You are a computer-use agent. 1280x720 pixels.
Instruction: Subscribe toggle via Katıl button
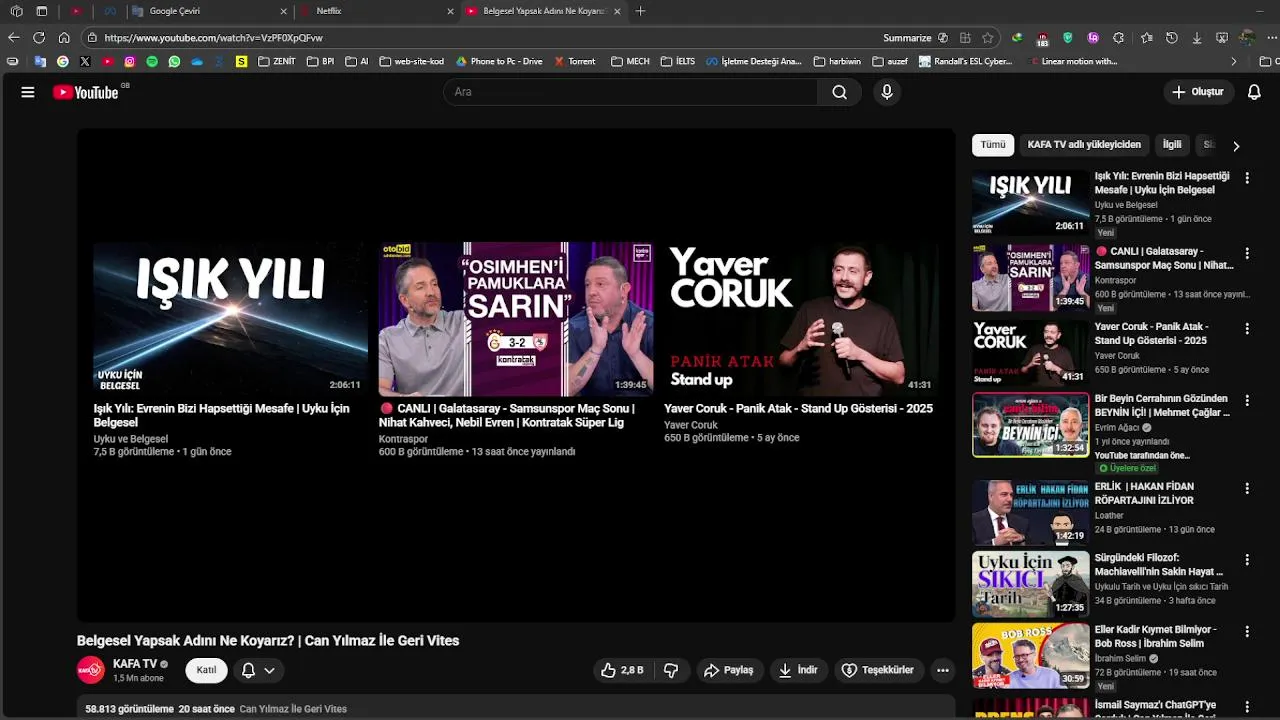tap(206, 670)
